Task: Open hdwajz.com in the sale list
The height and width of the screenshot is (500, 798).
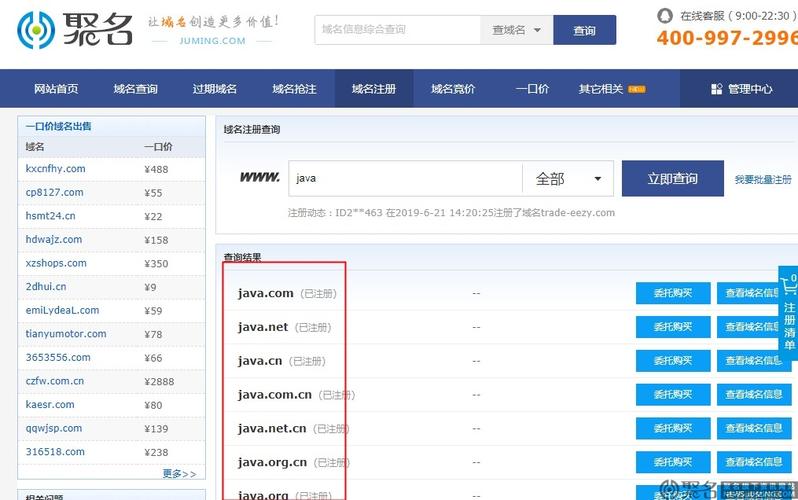Action: [54, 239]
